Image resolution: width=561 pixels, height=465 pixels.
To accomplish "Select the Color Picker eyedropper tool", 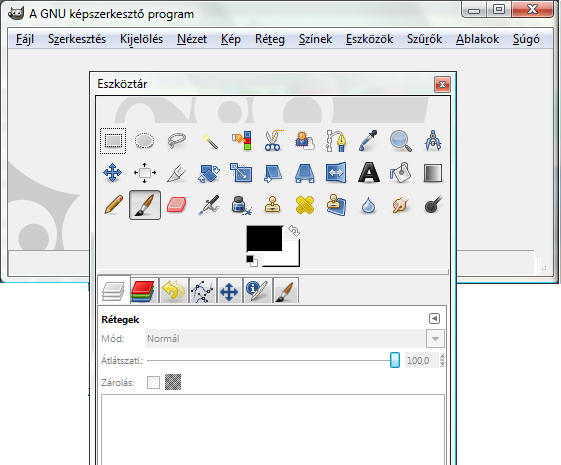I will (x=369, y=141).
